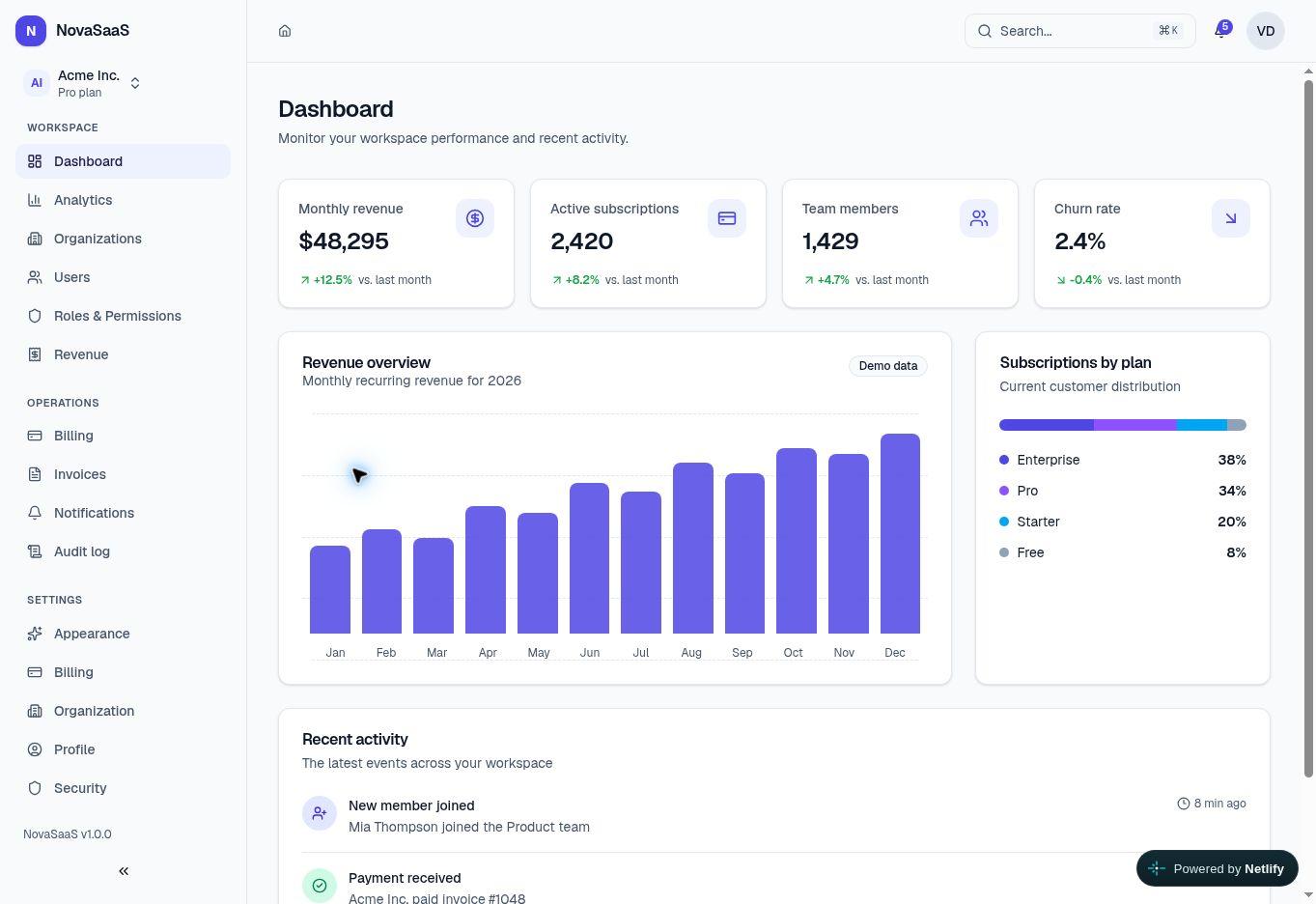1316x904 pixels.
Task: Click the Enterprise segment of plan bar
Action: [1047, 425]
